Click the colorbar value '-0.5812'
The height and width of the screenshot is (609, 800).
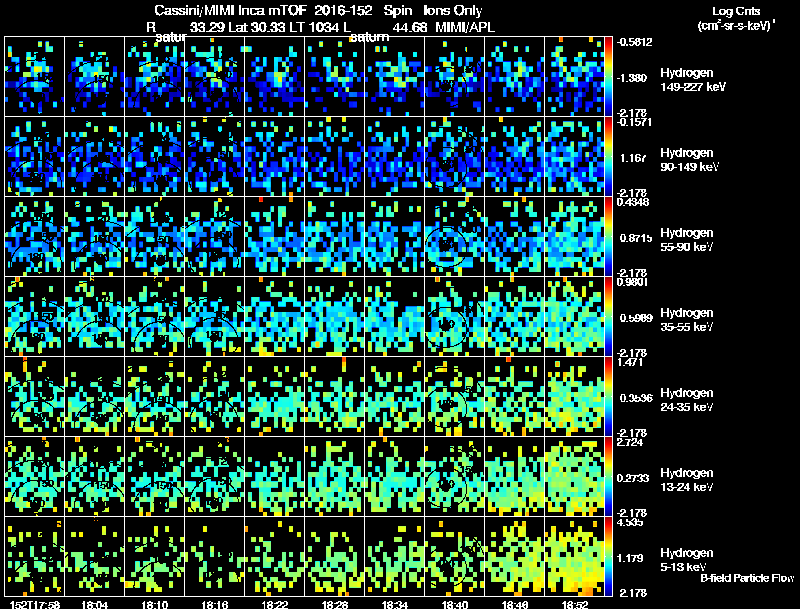(634, 42)
